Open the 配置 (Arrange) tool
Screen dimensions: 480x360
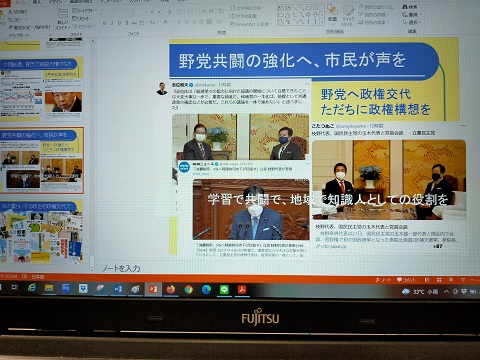click(x=332, y=14)
